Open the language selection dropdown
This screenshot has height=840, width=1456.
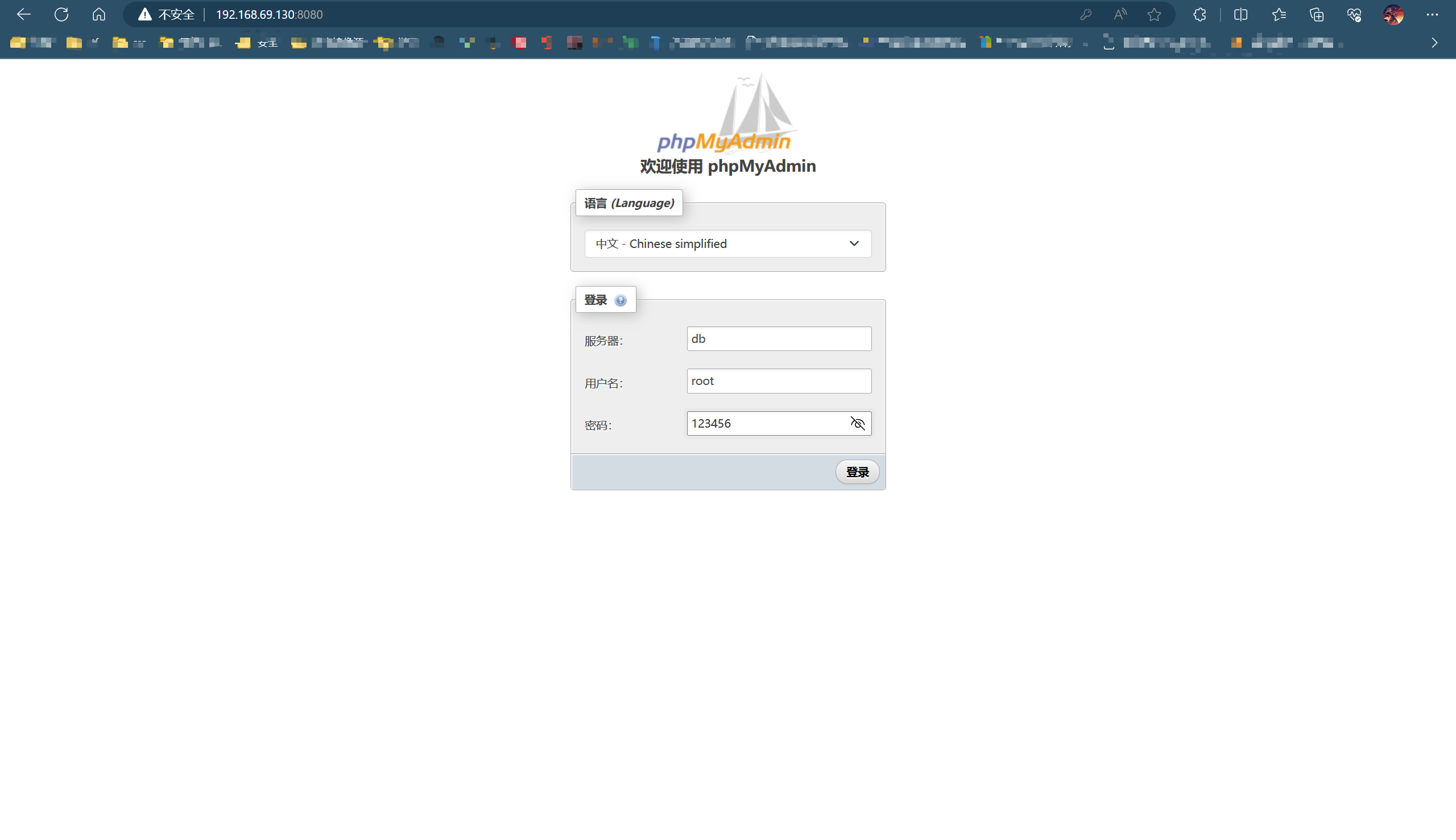tap(727, 243)
